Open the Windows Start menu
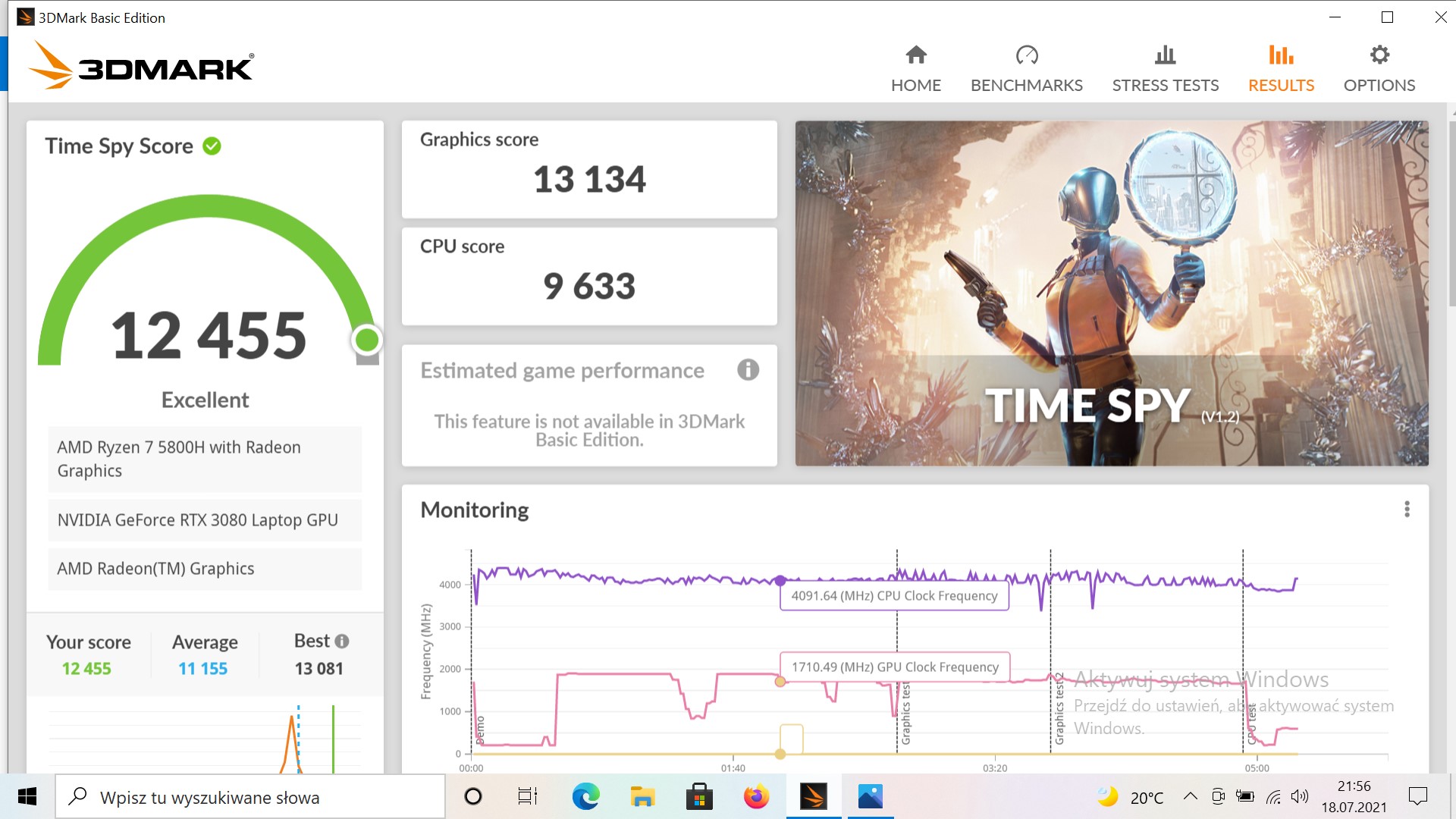 pos(27,796)
